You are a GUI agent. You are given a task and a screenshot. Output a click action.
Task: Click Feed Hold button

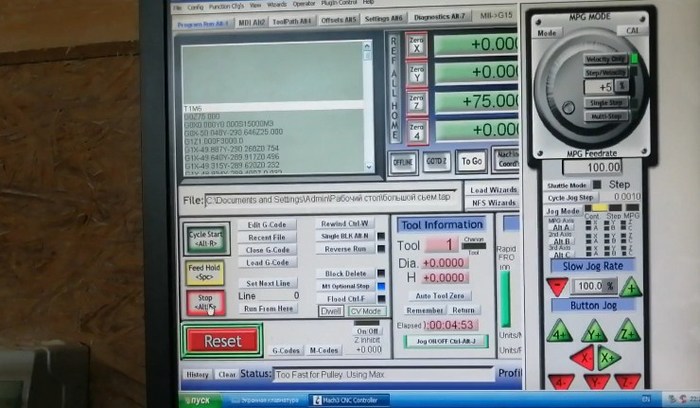click(x=204, y=272)
